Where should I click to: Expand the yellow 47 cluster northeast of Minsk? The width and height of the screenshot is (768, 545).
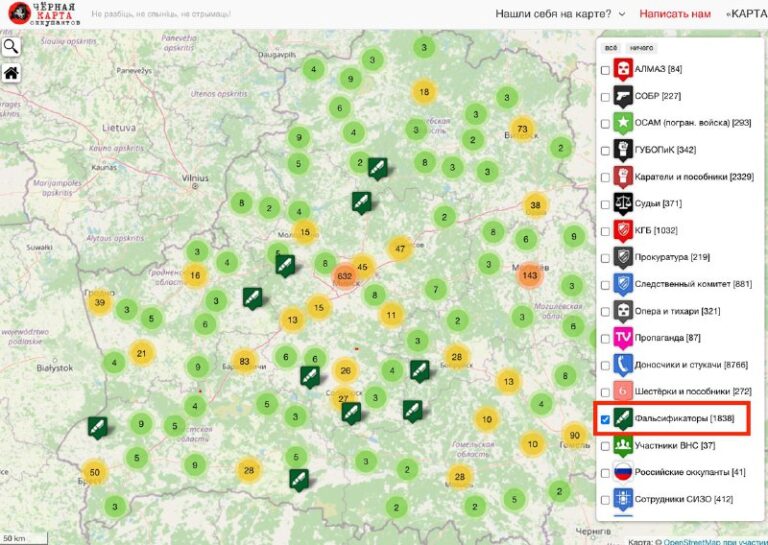400,249
